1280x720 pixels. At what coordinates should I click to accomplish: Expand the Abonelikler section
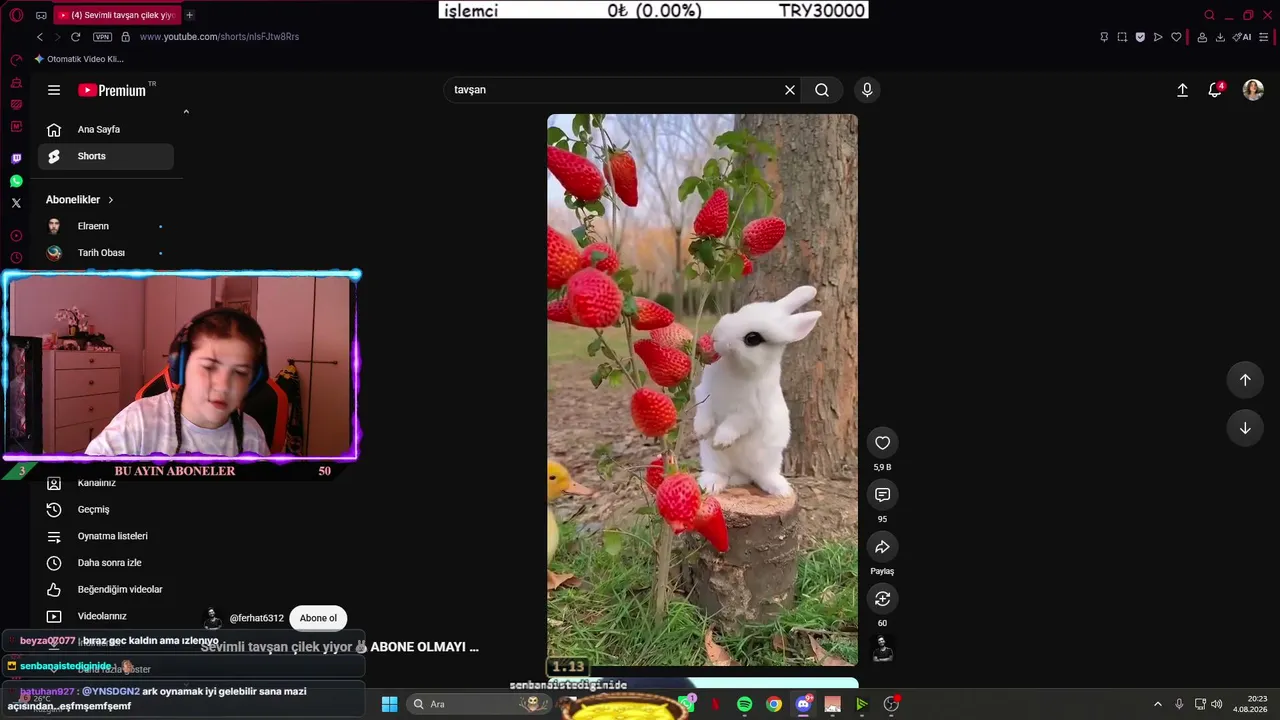(x=80, y=200)
